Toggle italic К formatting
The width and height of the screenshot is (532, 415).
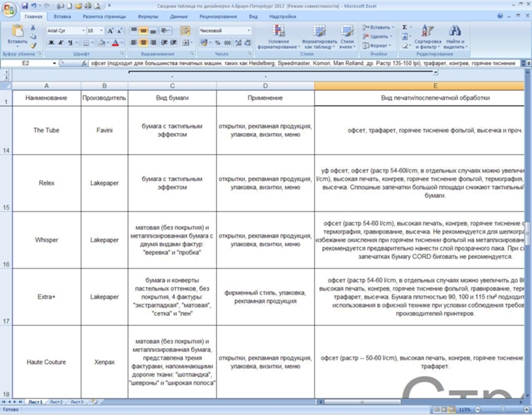click(x=61, y=43)
